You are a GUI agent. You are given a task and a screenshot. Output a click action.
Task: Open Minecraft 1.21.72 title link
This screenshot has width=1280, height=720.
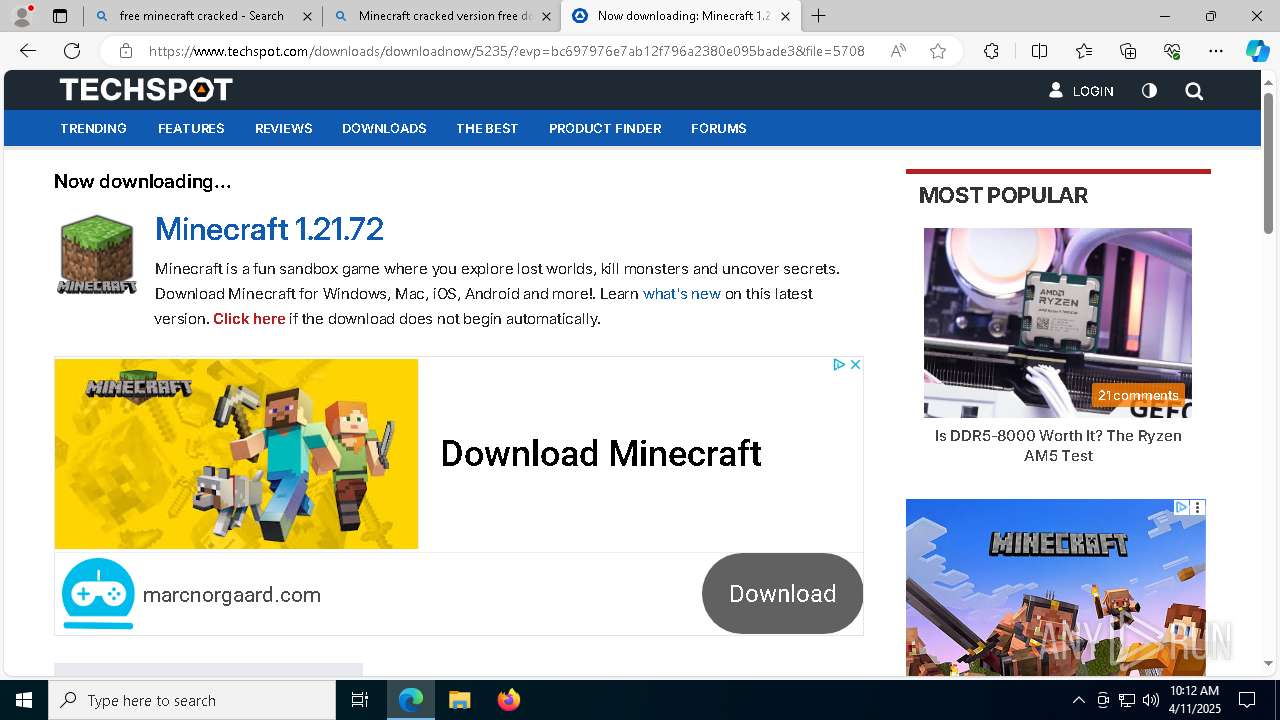pyautogui.click(x=269, y=229)
